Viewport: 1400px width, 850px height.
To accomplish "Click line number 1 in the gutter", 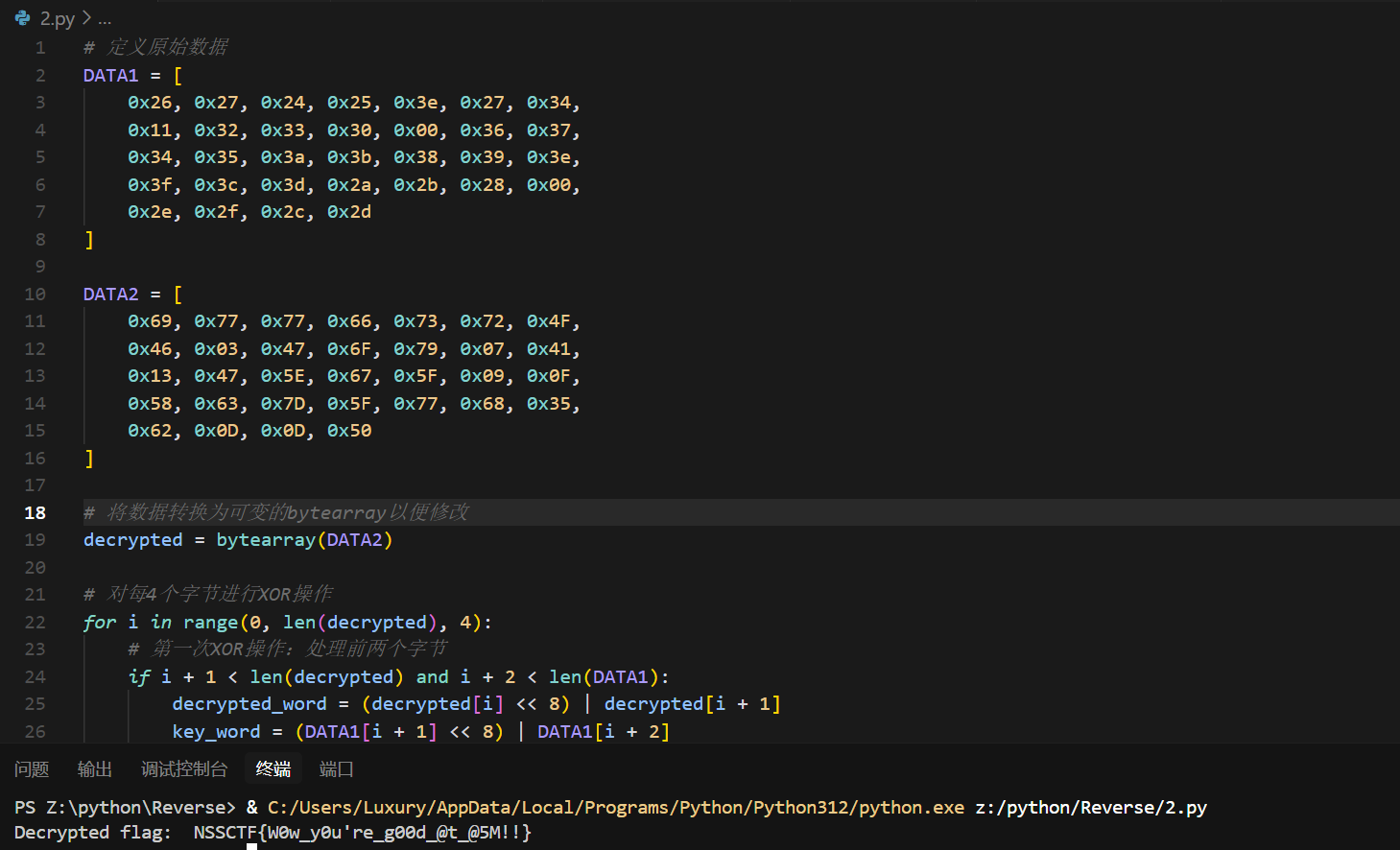I will click(x=40, y=46).
